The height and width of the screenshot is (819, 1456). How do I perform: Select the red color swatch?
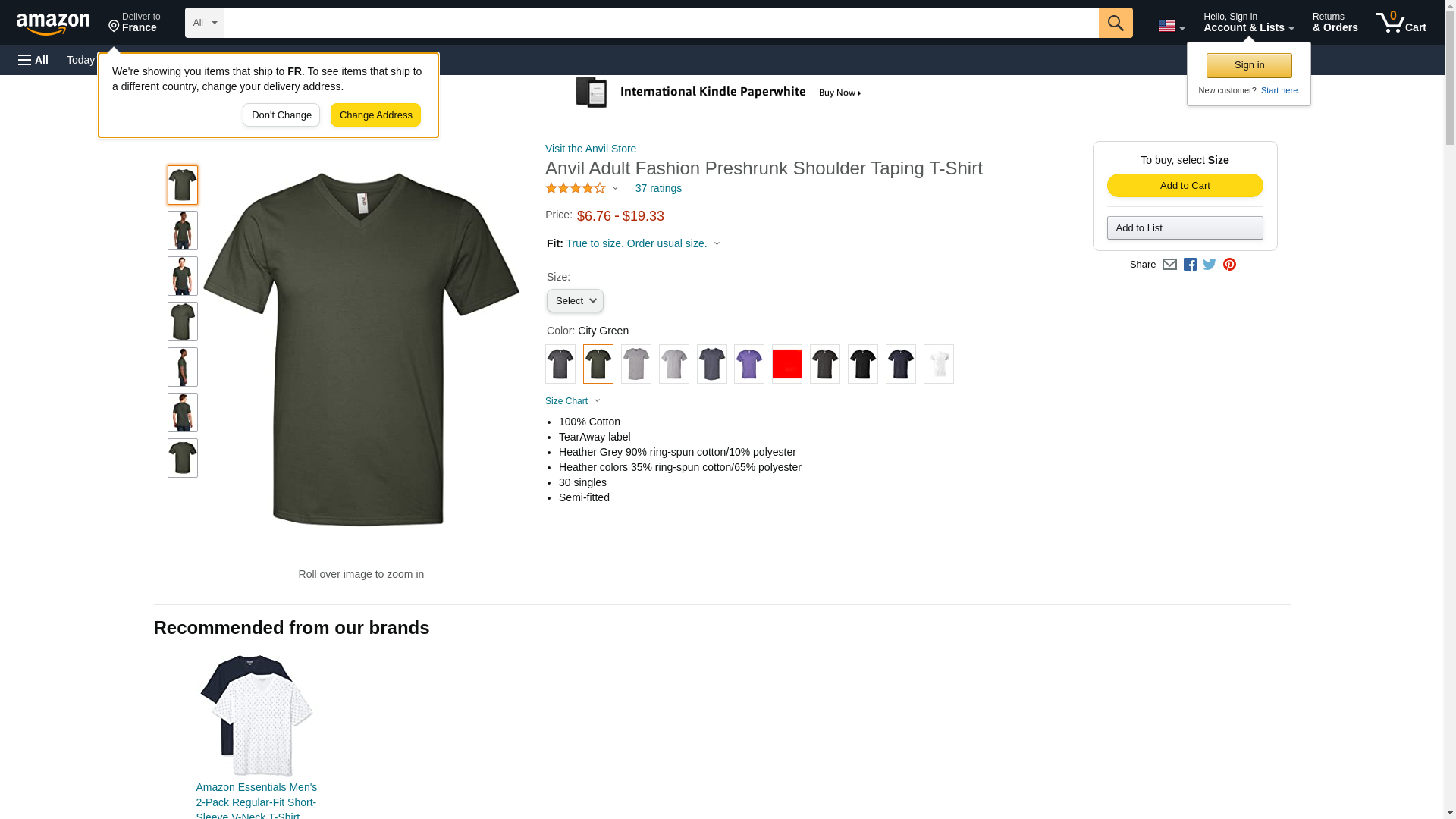coord(787,364)
